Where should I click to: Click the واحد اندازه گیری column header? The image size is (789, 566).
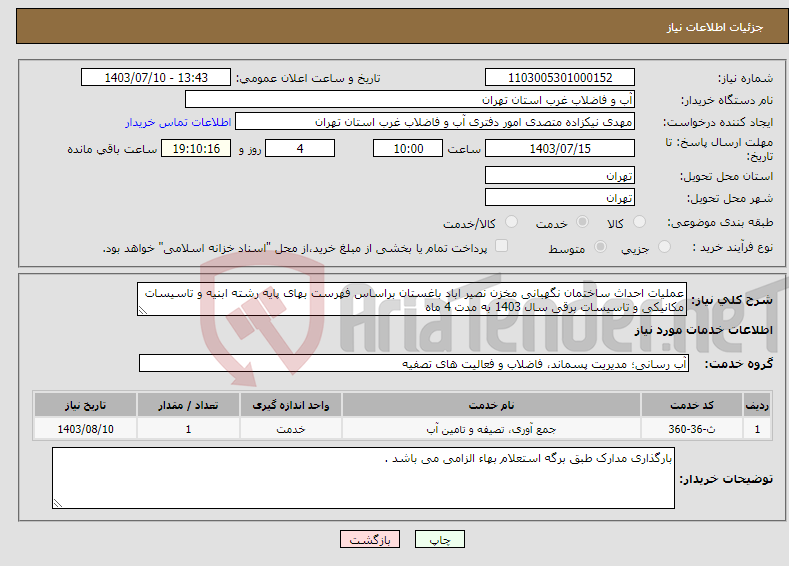(291, 405)
